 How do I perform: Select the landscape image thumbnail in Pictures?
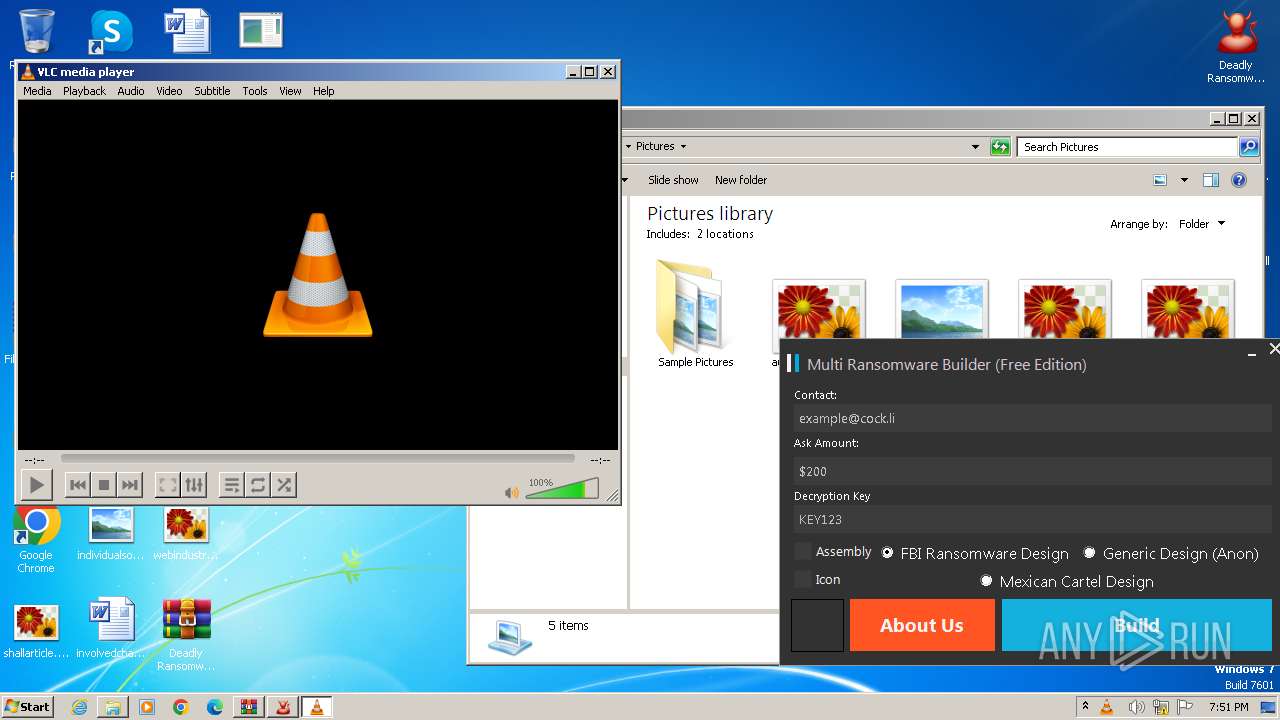point(942,310)
